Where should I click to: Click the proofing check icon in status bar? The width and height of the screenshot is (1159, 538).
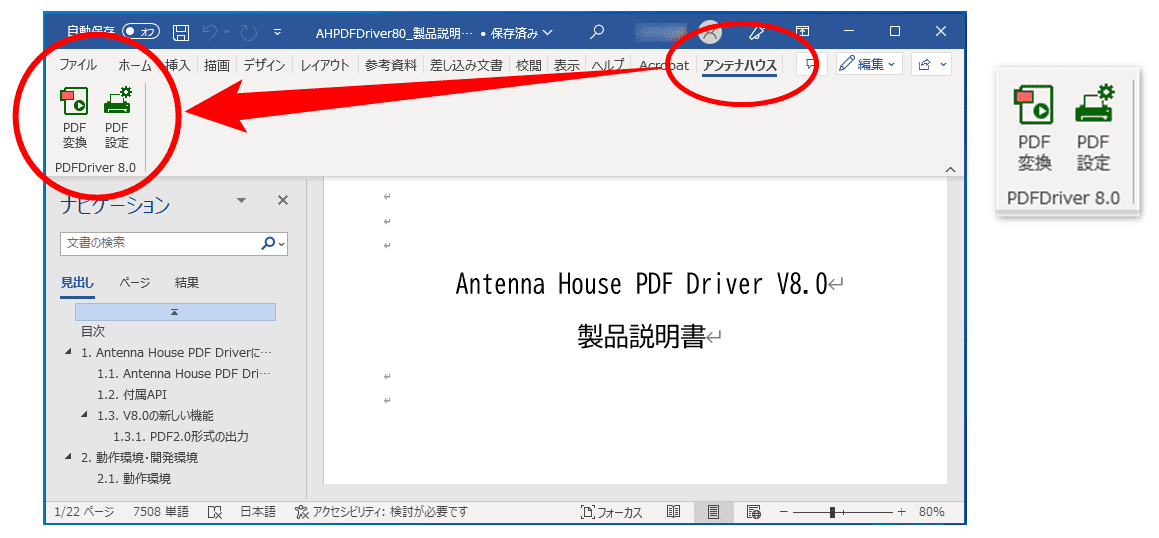tap(215, 511)
